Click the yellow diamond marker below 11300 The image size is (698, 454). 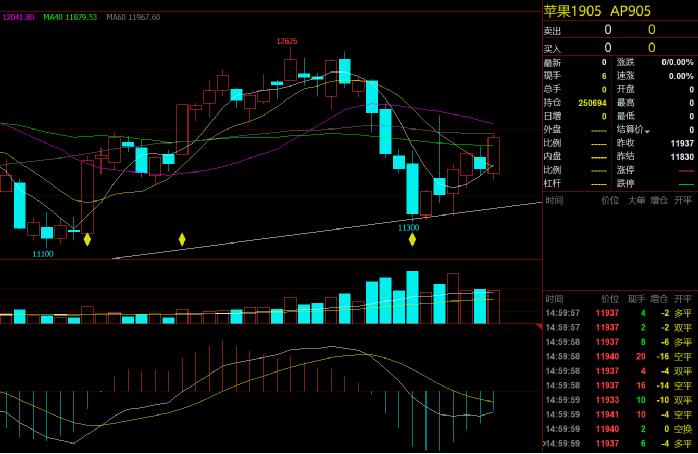coord(412,239)
